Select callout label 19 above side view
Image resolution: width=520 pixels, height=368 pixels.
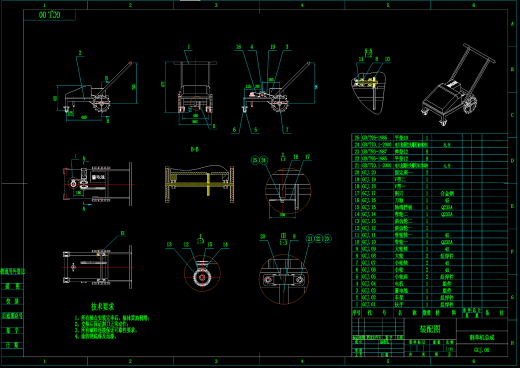pyautogui.click(x=273, y=47)
